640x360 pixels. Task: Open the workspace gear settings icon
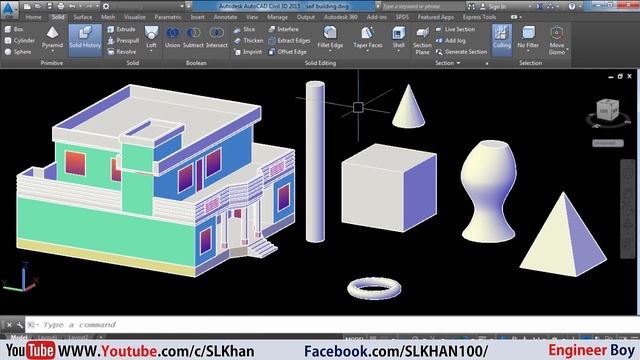click(106, 6)
